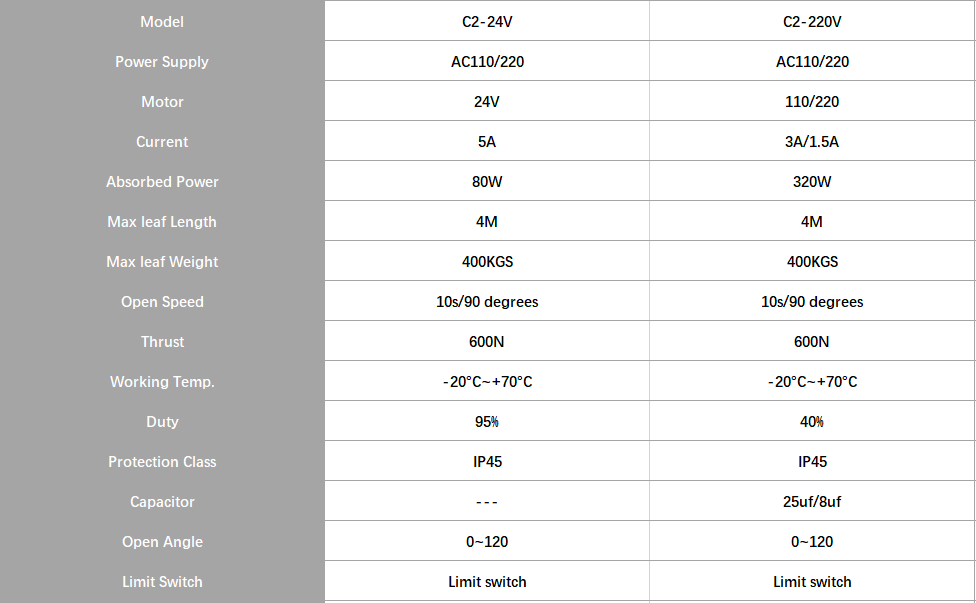Select the 3A/1.5A current value
The image size is (976, 603).
click(x=812, y=142)
